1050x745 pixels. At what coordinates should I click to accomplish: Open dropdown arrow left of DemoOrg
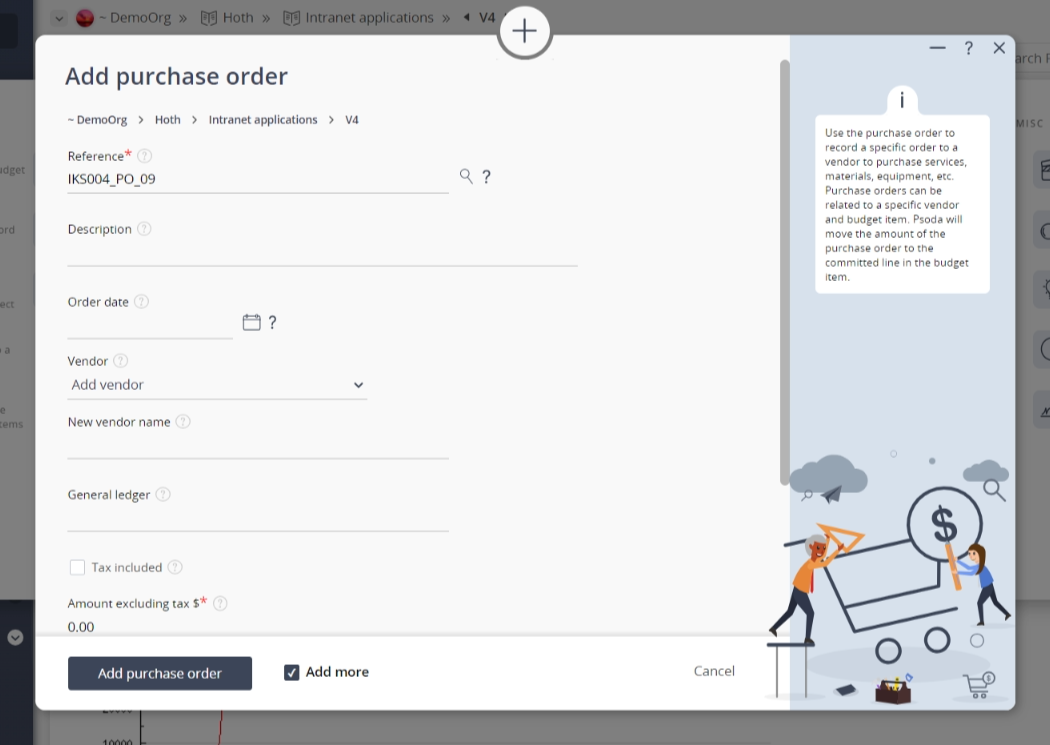[x=58, y=18]
